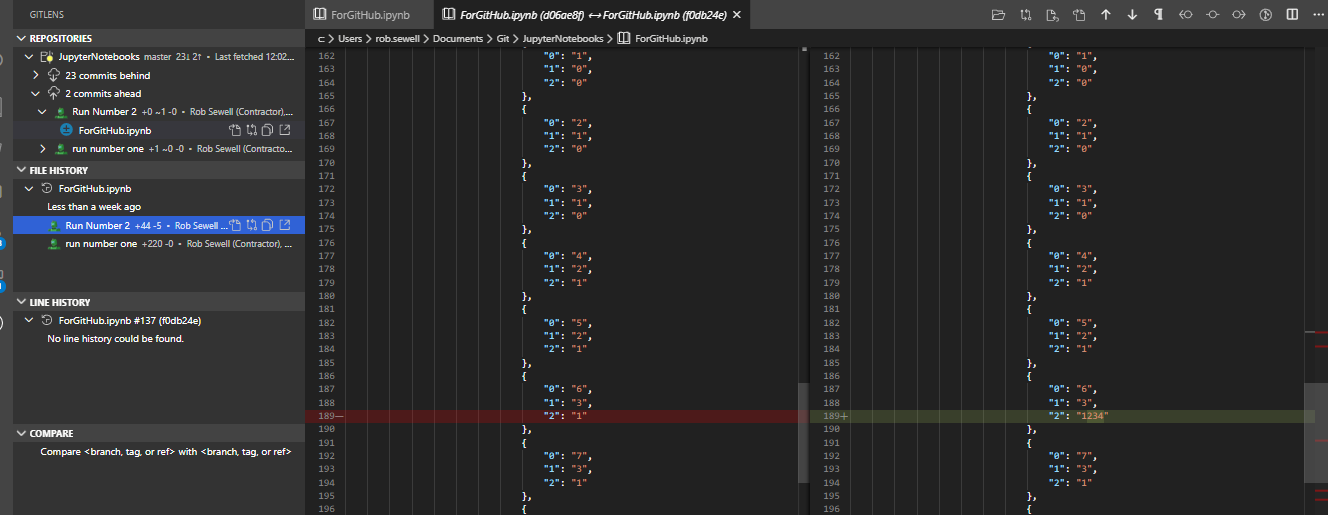Copy icon on highlighted Run Number 2 row
1328x515 pixels.
coord(268,225)
